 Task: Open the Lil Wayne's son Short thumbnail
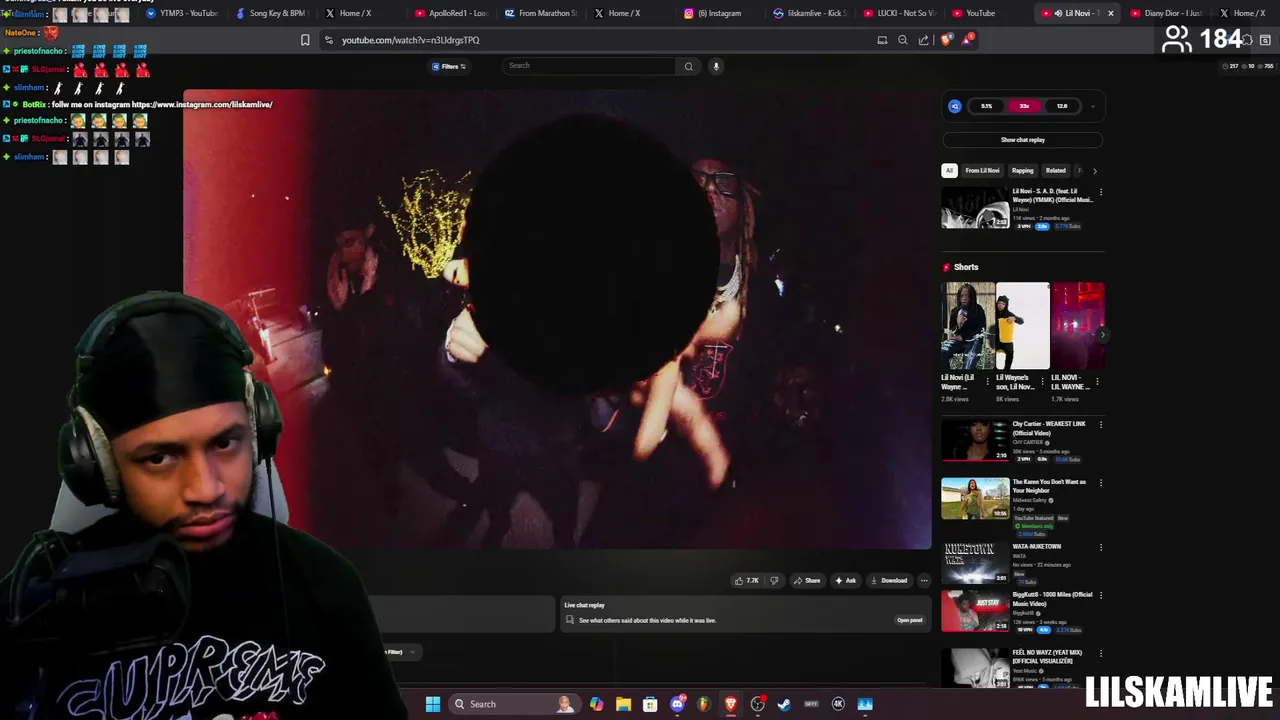click(x=1022, y=326)
